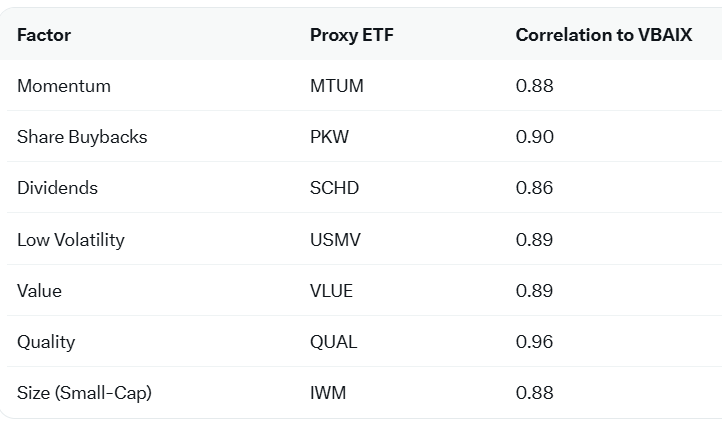
Task: Select the Momentum factor cell
Action: point(64,86)
